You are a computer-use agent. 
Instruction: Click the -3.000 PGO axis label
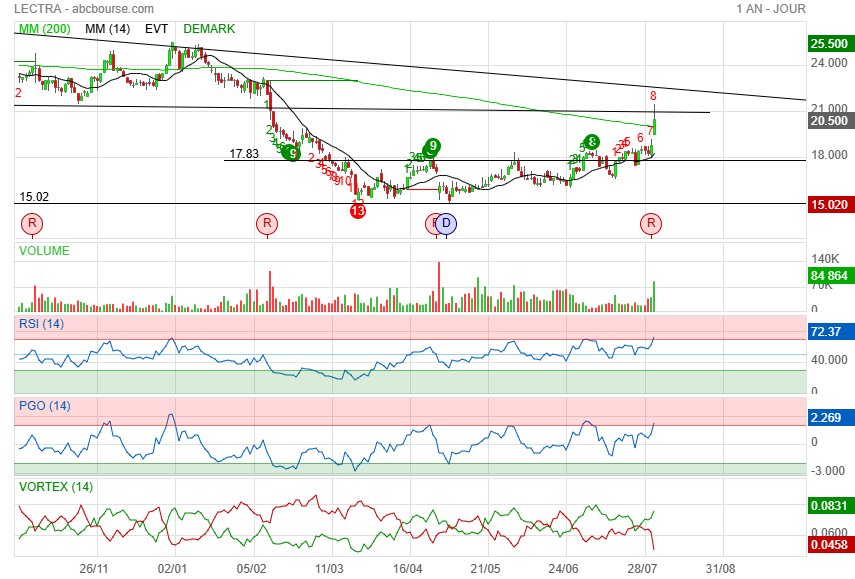[x=828, y=471]
